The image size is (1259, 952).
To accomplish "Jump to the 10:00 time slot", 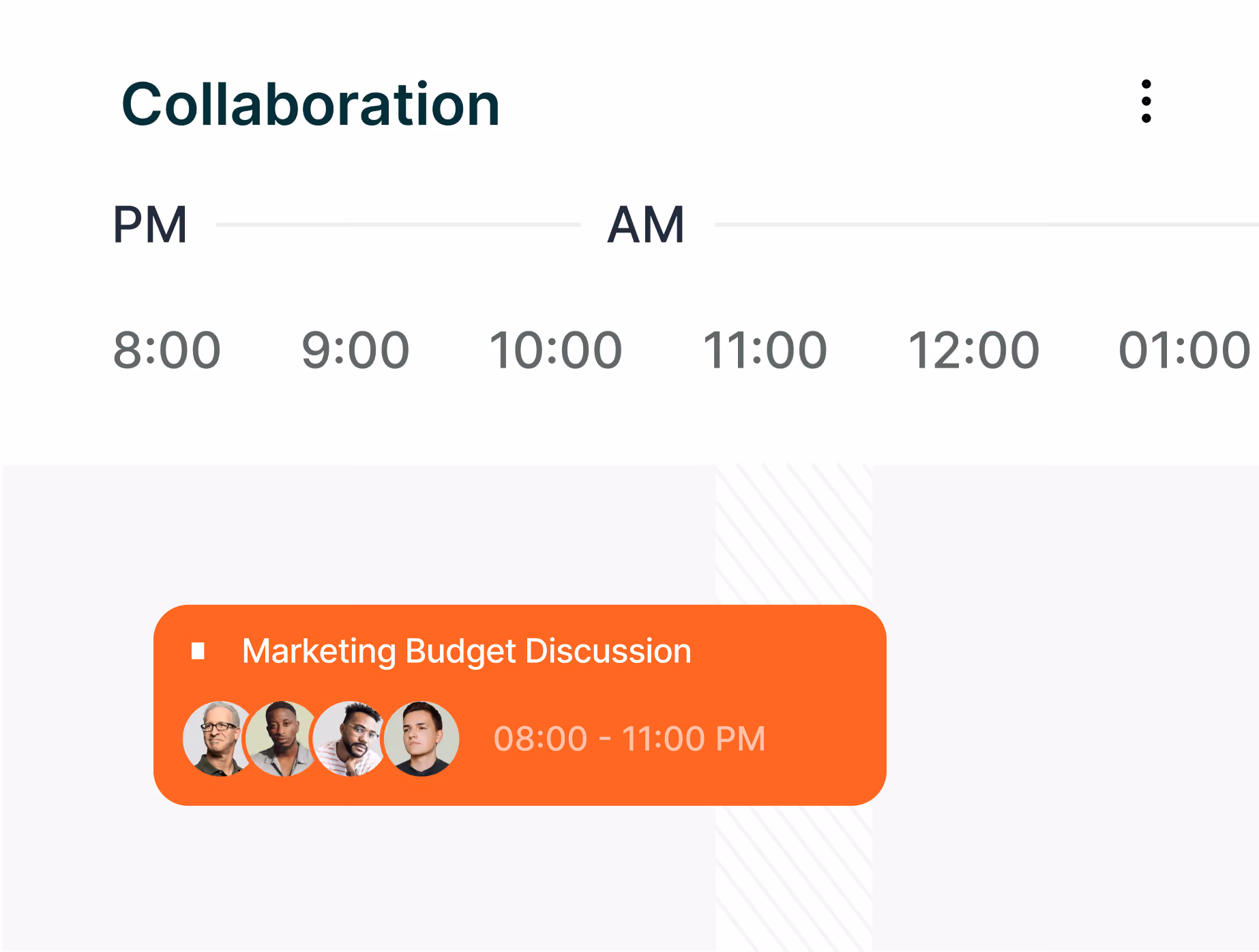I will (x=556, y=350).
